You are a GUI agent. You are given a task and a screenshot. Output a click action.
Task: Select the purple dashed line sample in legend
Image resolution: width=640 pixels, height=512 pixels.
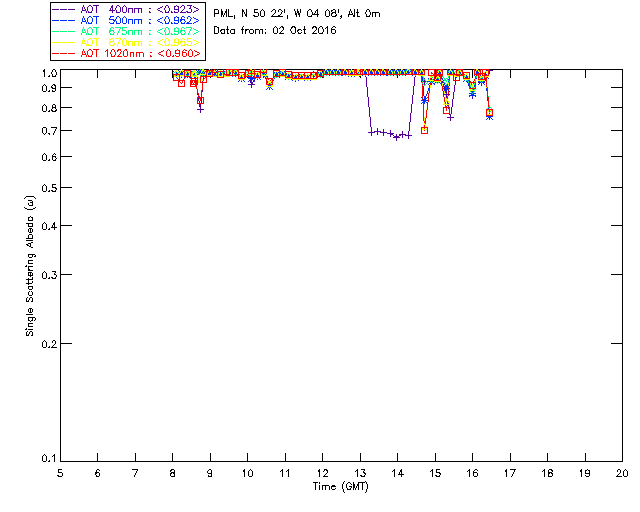64,9
